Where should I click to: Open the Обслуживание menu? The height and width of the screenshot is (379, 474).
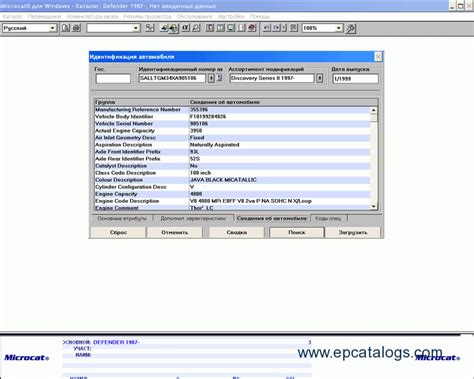click(194, 16)
